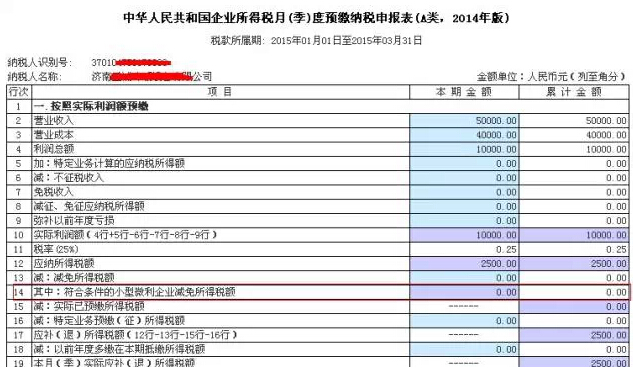Select 不征税收入 本期金额 cell on row 6
633x372 pixels.
tap(464, 178)
